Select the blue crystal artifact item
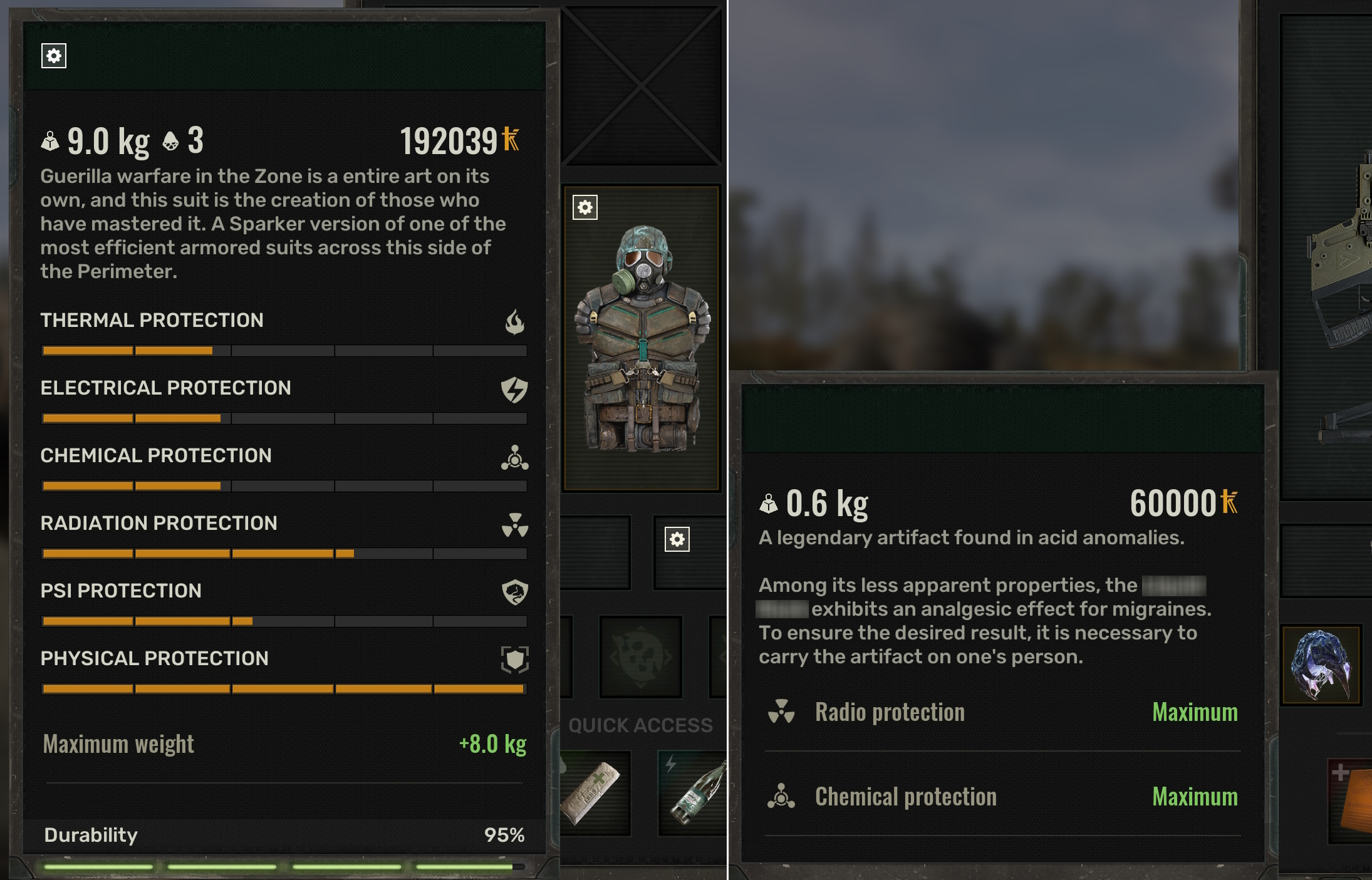Viewport: 1372px width, 880px height. 1322,665
